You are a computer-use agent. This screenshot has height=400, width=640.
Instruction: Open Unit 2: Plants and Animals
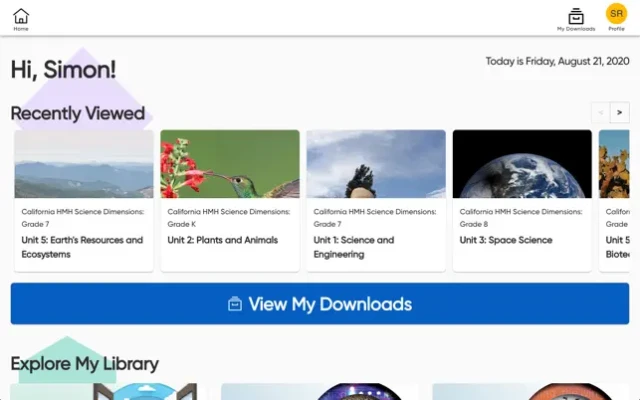[223, 240]
